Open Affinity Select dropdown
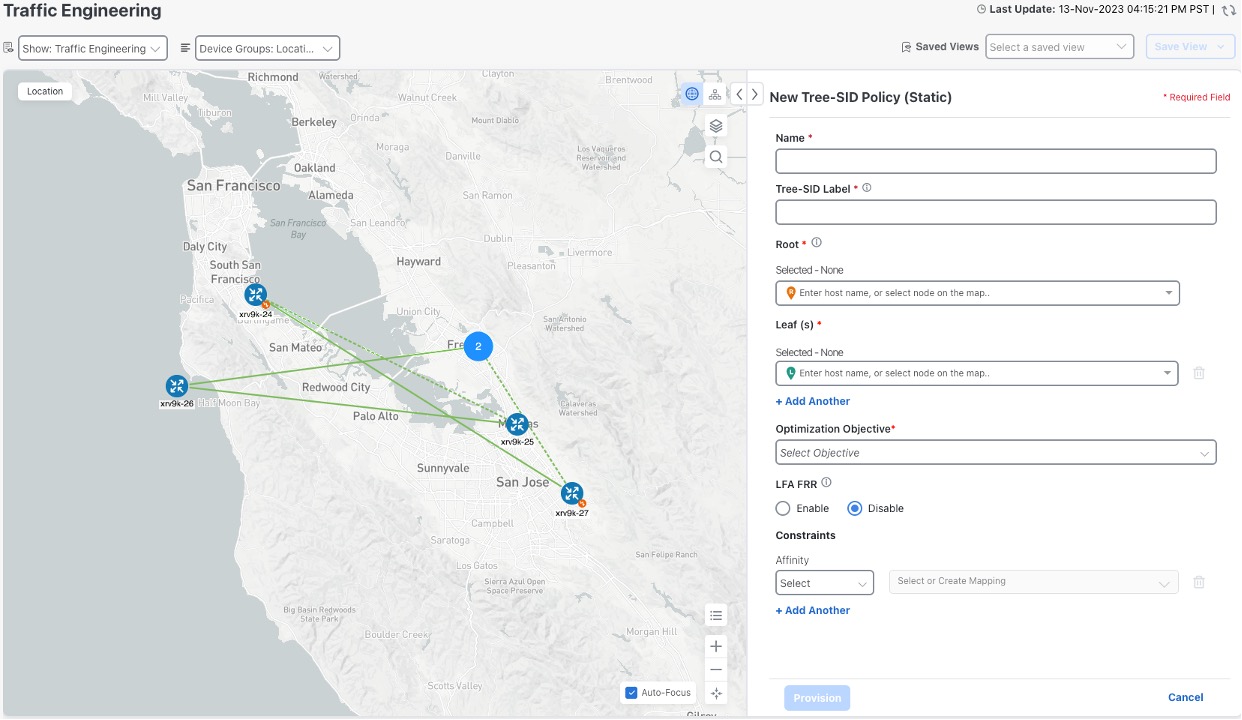Viewport: 1242px width, 720px height. pos(825,583)
